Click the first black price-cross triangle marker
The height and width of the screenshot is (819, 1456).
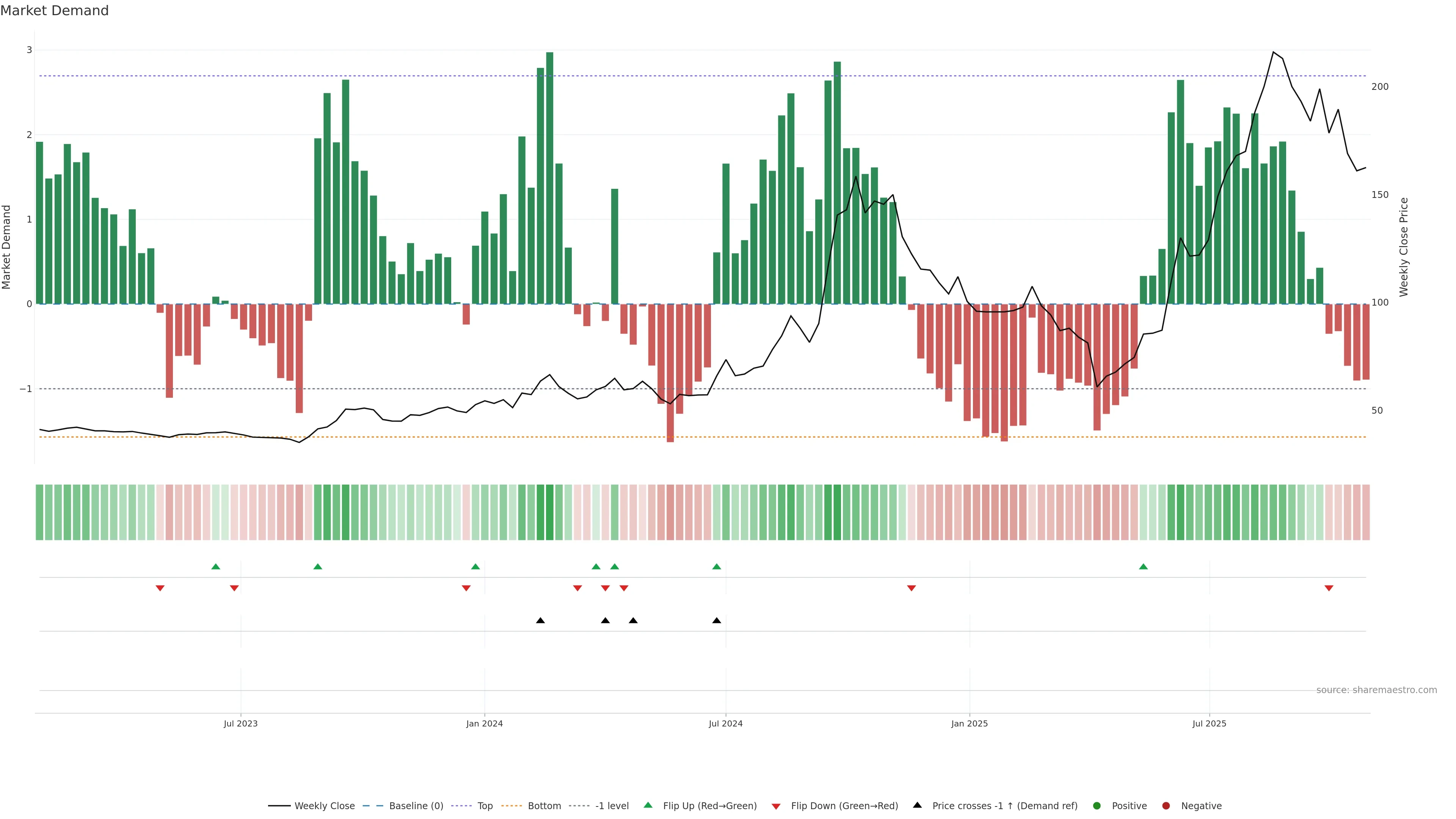[540, 620]
